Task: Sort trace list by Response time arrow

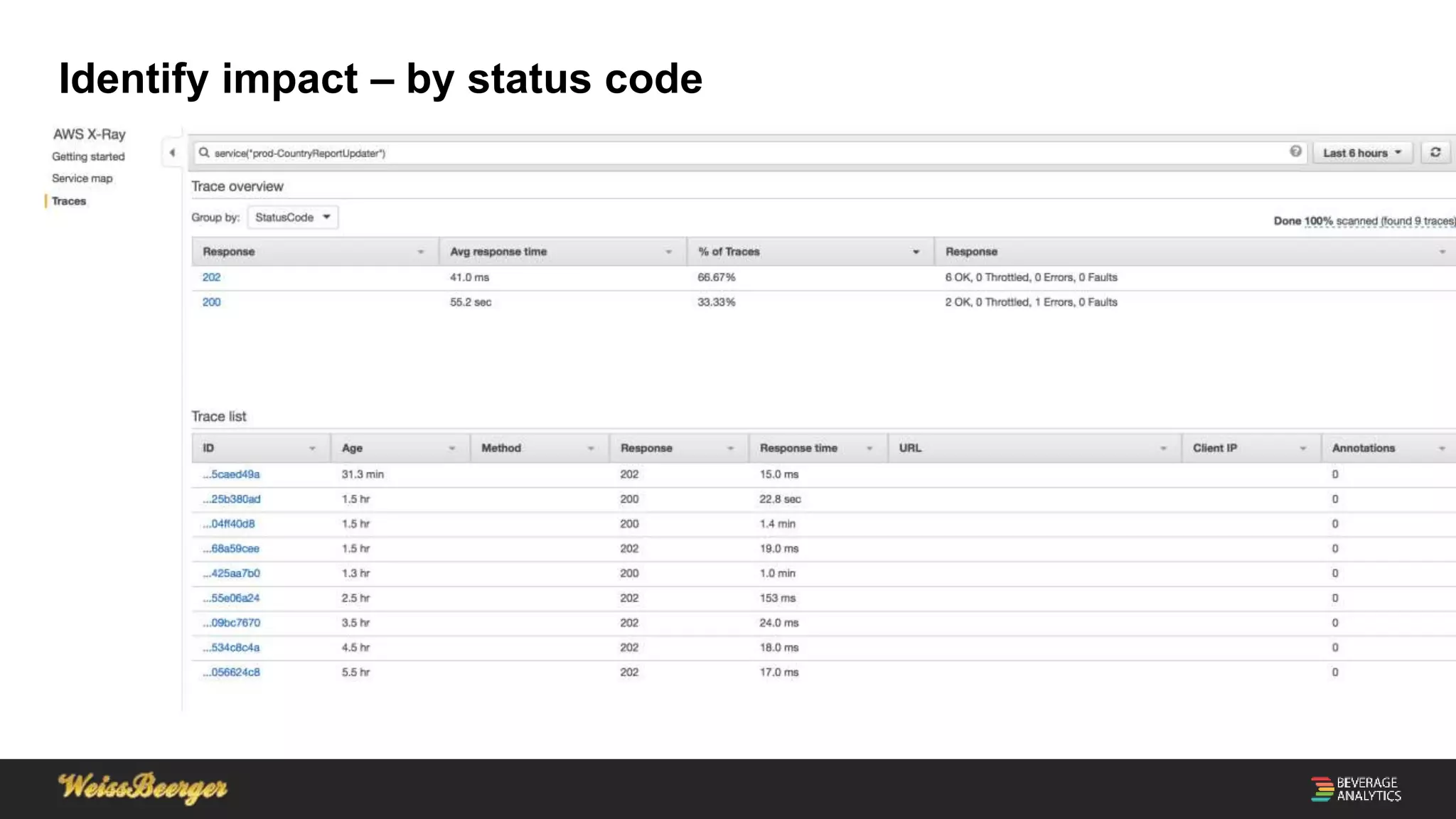Action: pos(869,448)
